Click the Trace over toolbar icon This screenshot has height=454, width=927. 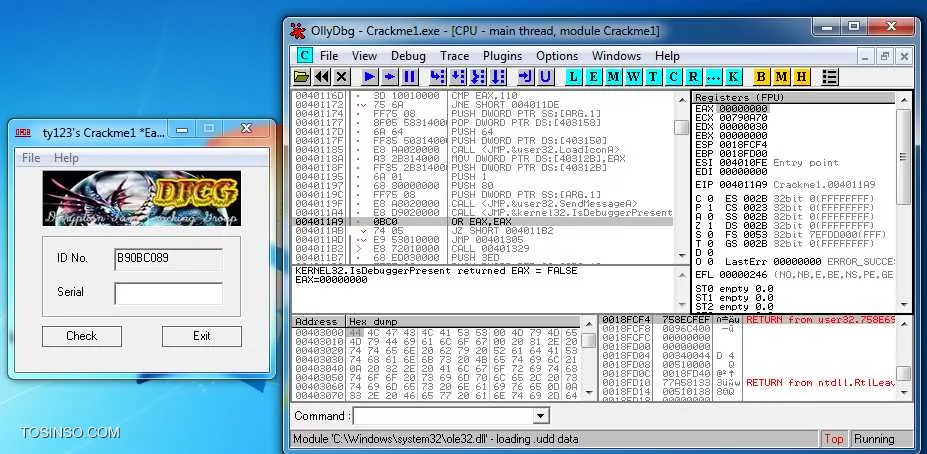coord(498,77)
